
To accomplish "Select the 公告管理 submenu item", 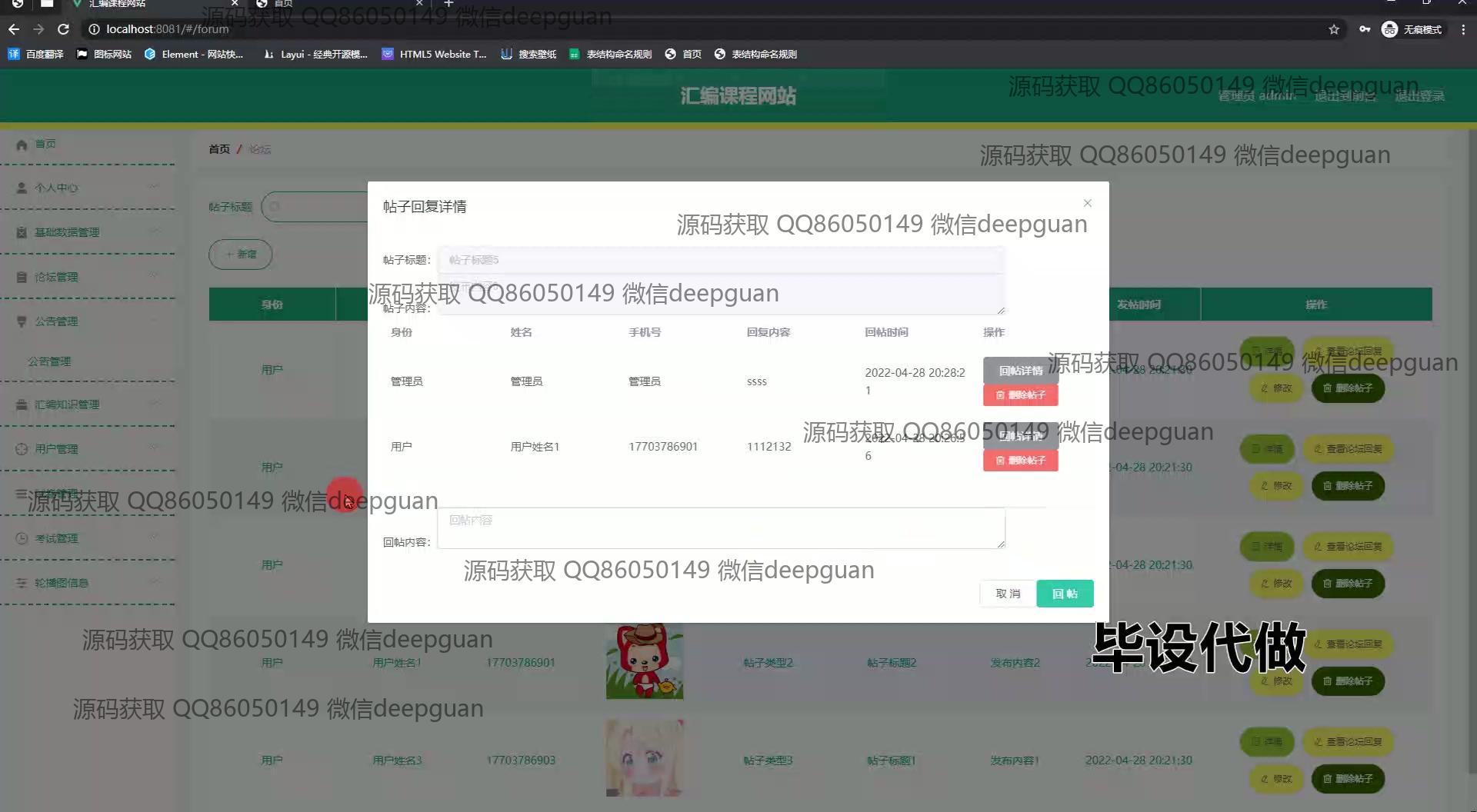I will click(49, 361).
